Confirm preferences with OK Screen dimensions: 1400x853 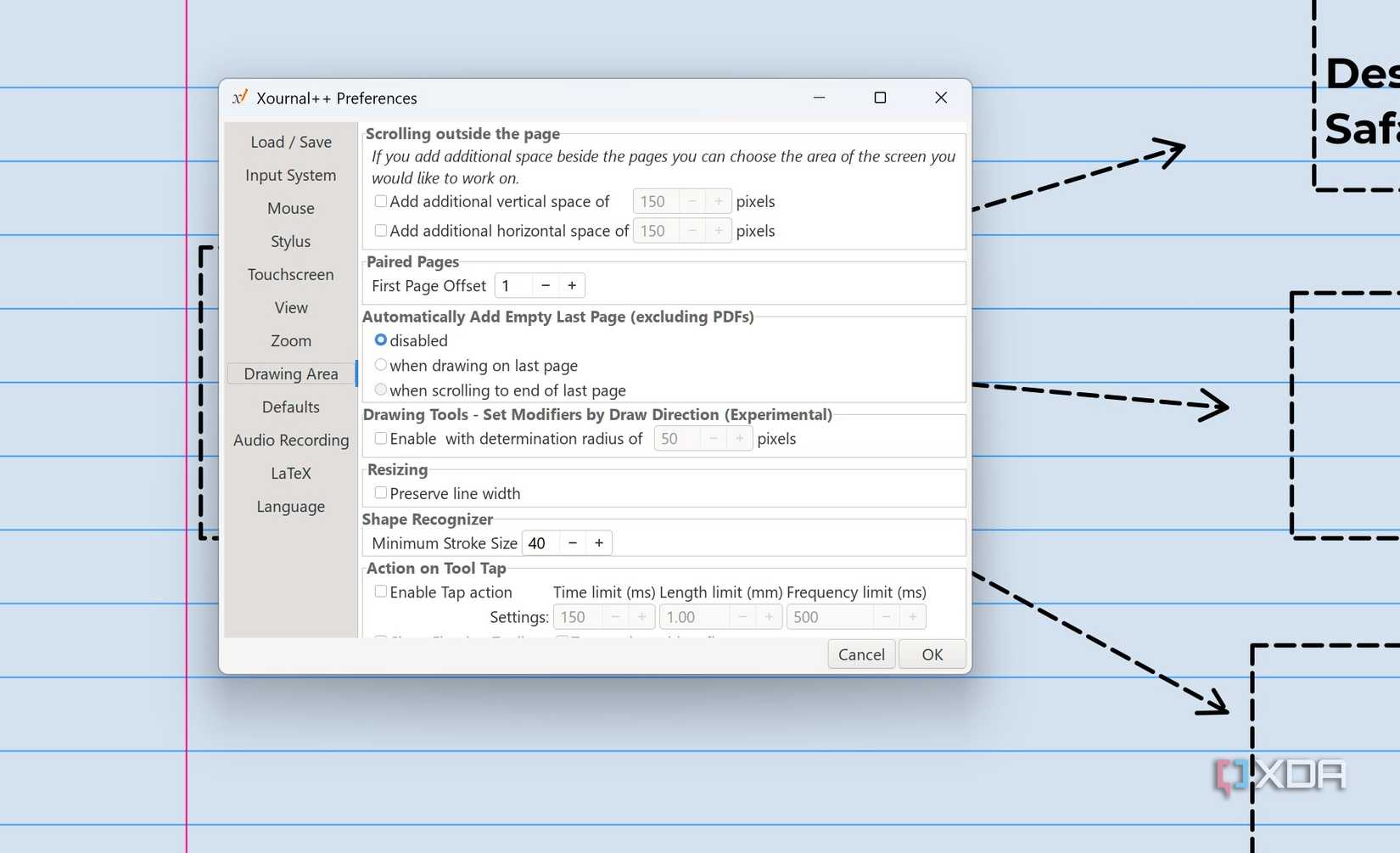click(932, 654)
